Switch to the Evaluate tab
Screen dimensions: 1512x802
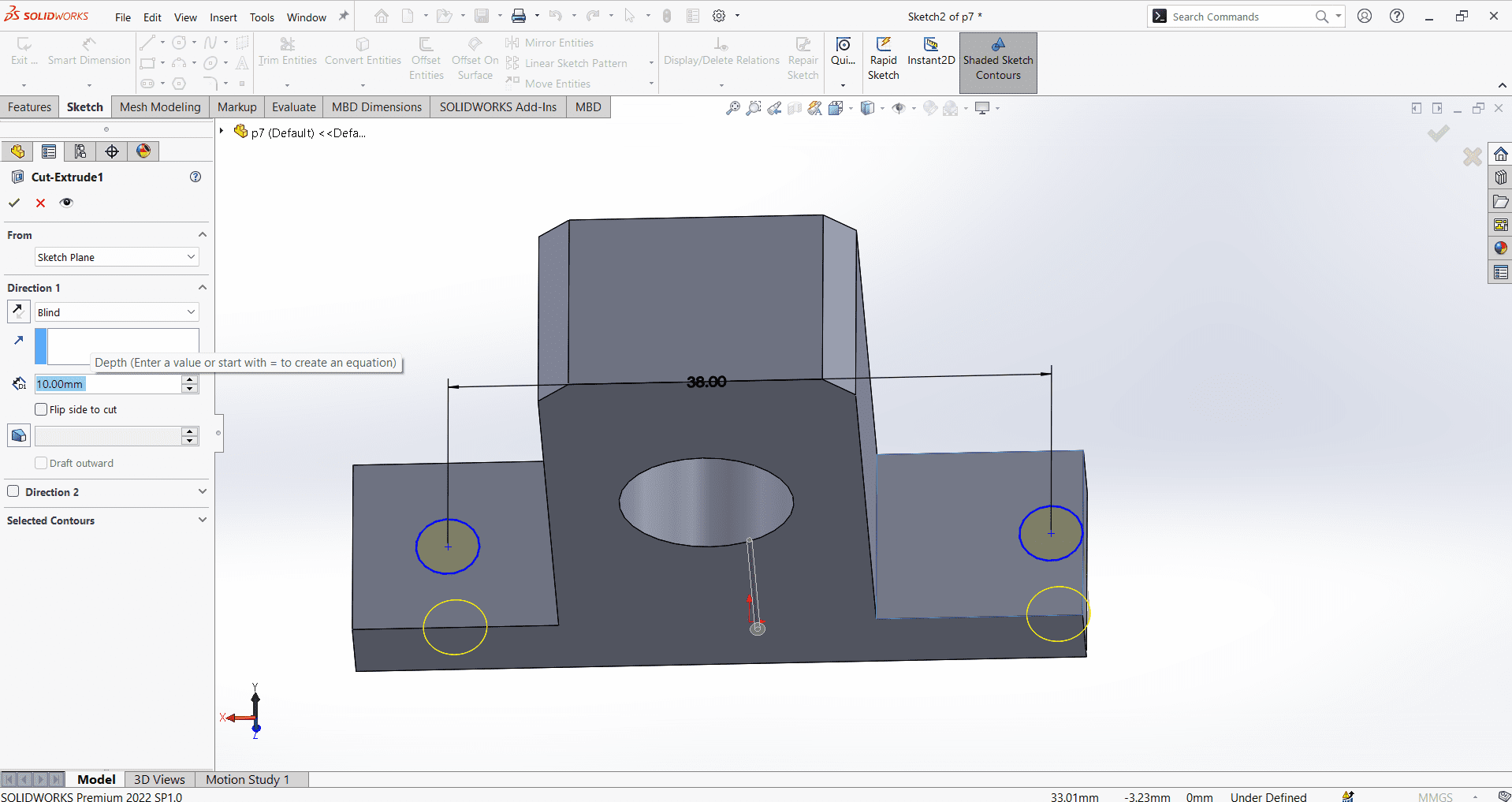click(x=294, y=107)
